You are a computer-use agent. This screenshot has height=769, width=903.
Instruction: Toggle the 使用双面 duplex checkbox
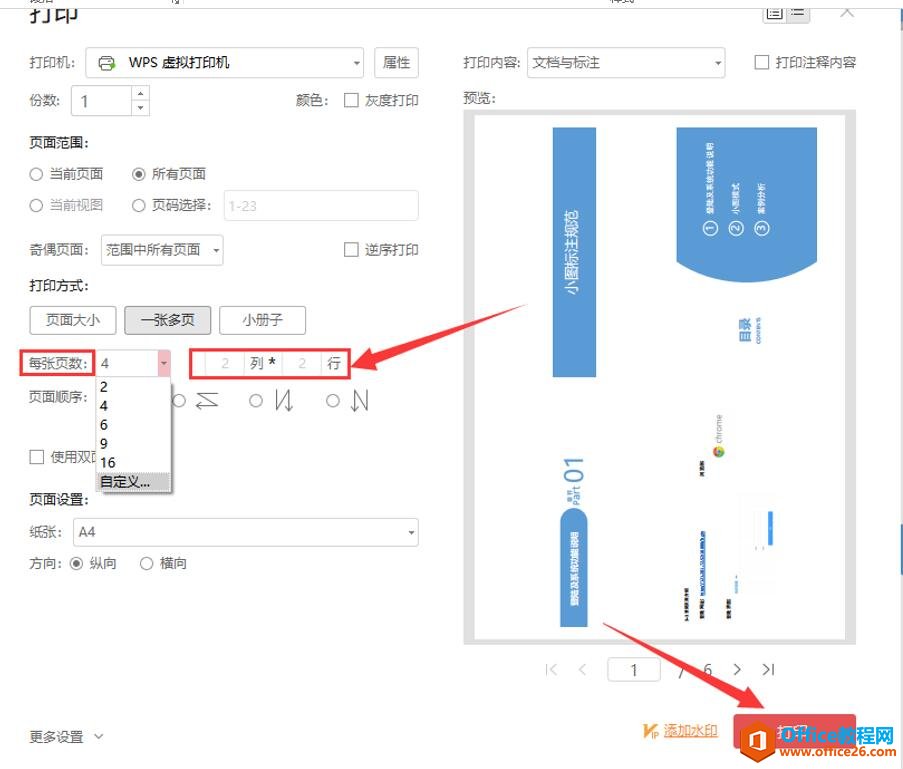pyautogui.click(x=37, y=457)
